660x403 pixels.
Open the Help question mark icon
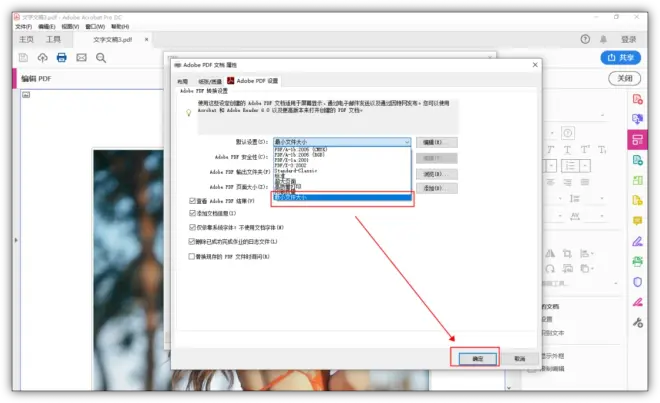coord(585,39)
